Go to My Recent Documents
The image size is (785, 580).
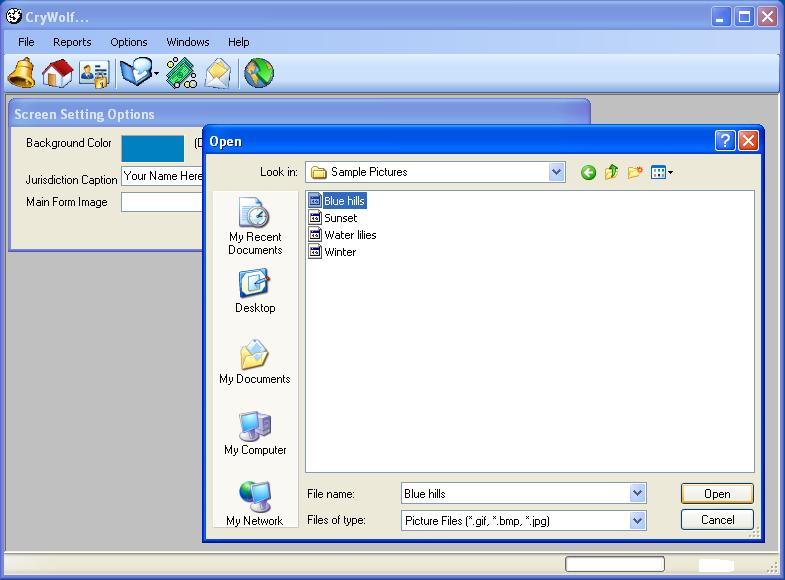255,226
